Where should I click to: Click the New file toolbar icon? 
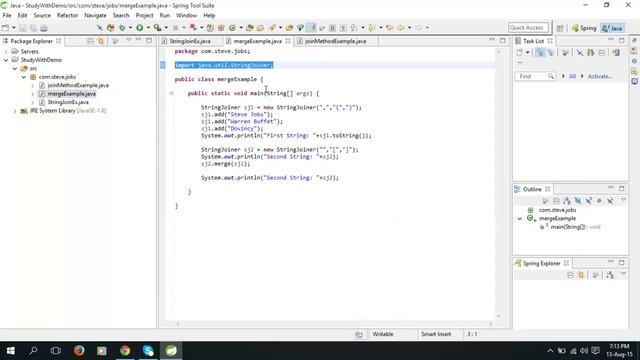[5, 28]
